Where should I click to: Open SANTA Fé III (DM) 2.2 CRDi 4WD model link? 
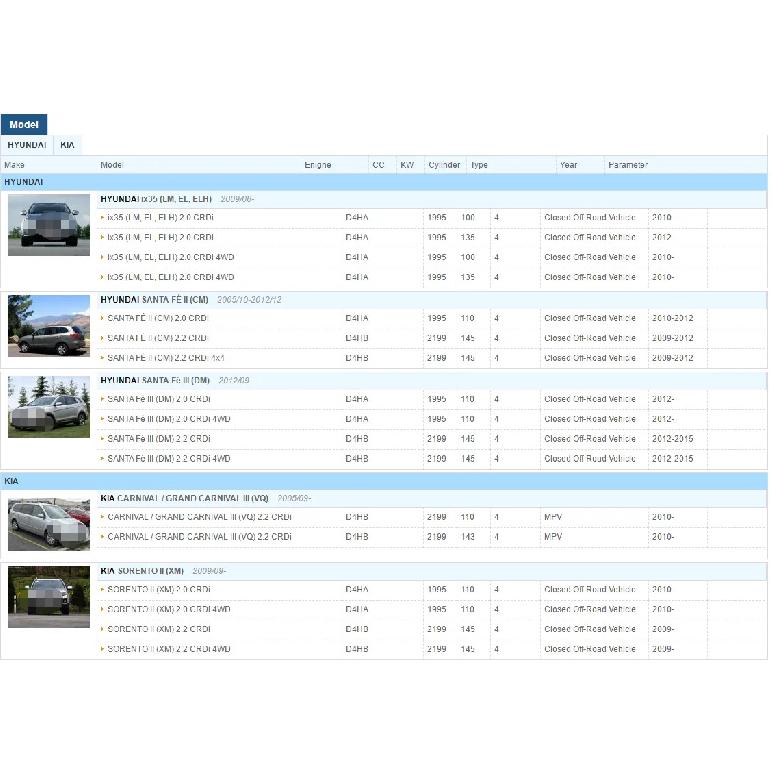169,459
